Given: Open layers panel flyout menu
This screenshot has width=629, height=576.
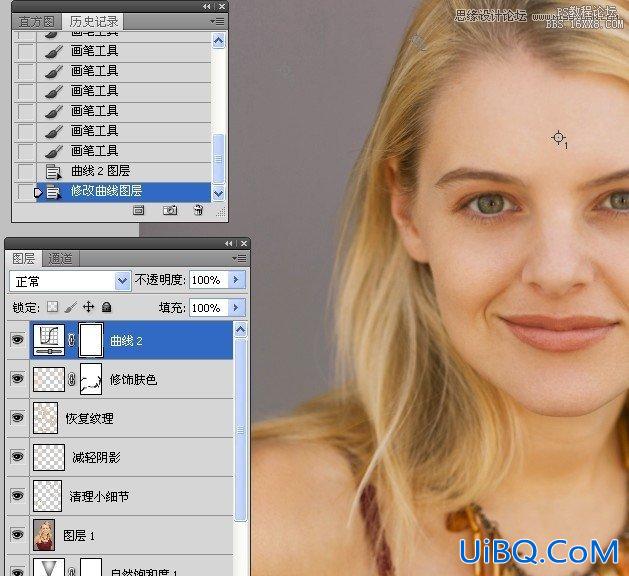Looking at the screenshot, I should click(239, 258).
